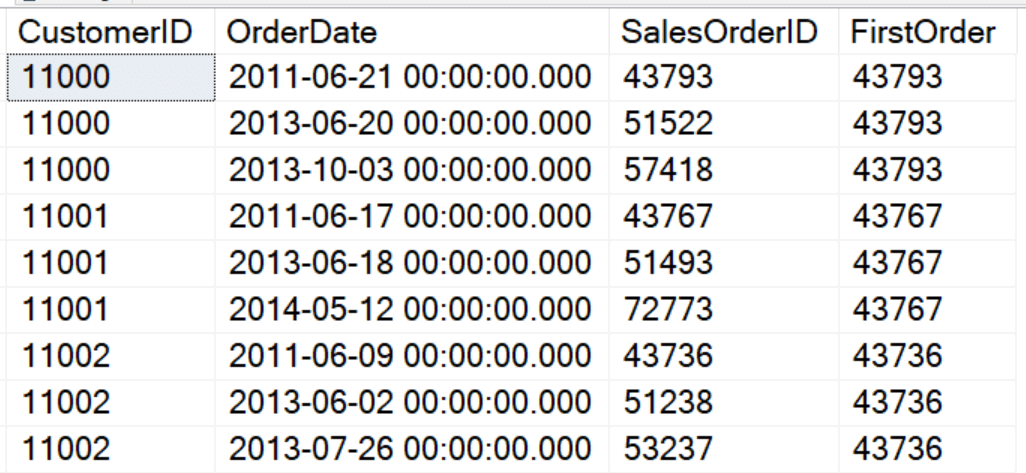The width and height of the screenshot is (1026, 473).
Task: Select SalesOrderID cell 53237
Action: 724,449
